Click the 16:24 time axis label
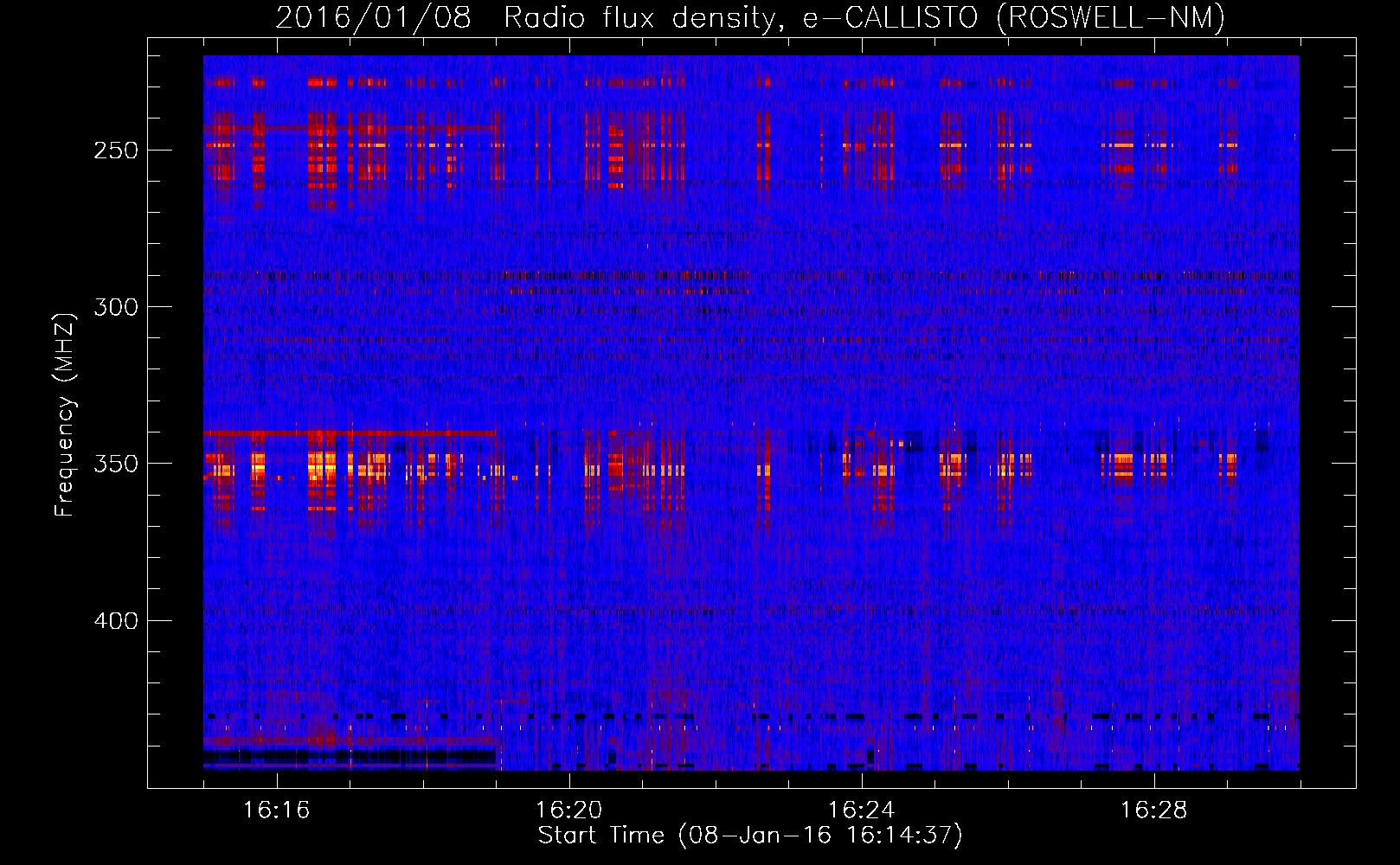1400x865 pixels. [861, 811]
